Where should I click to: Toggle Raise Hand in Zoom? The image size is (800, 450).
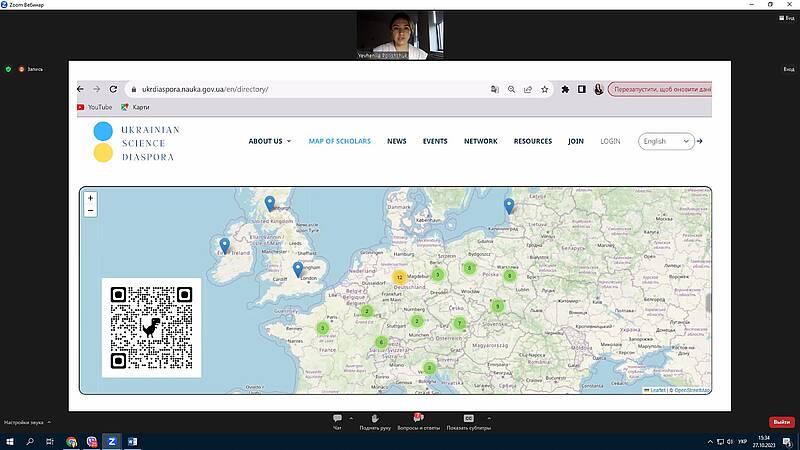point(375,421)
